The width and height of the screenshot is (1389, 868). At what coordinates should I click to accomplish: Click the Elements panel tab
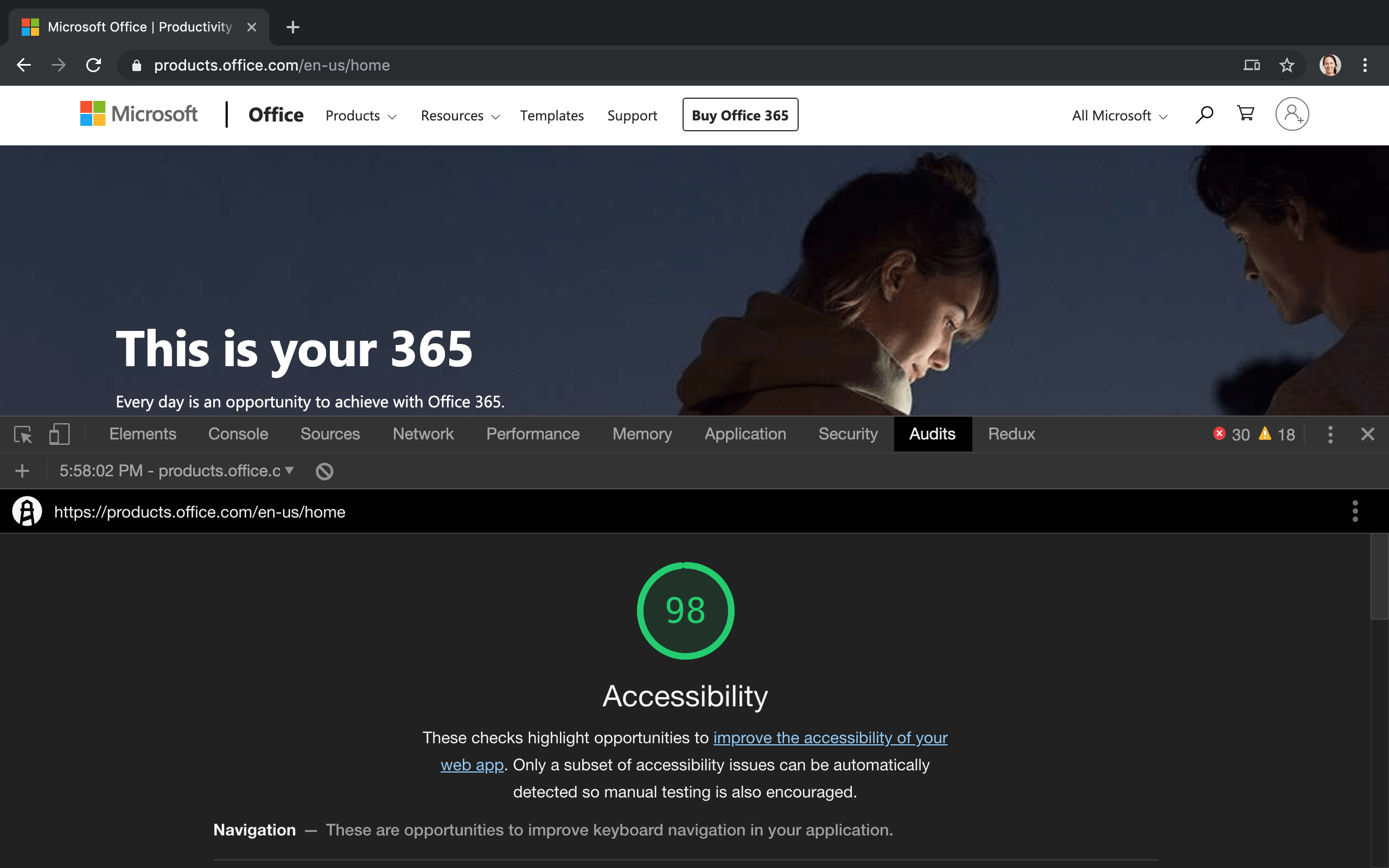(144, 434)
